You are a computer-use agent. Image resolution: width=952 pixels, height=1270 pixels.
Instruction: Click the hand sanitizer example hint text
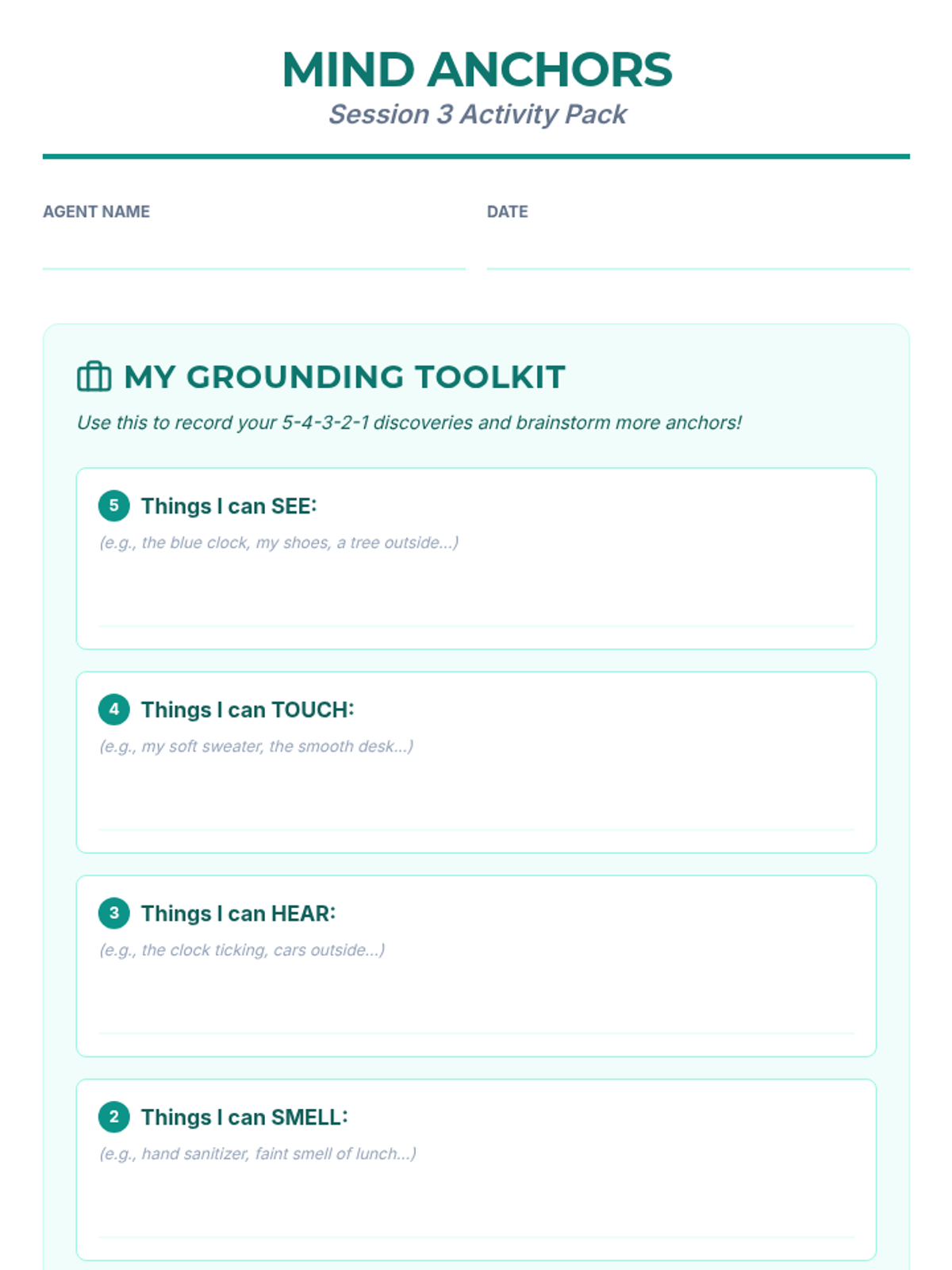[x=258, y=1153]
